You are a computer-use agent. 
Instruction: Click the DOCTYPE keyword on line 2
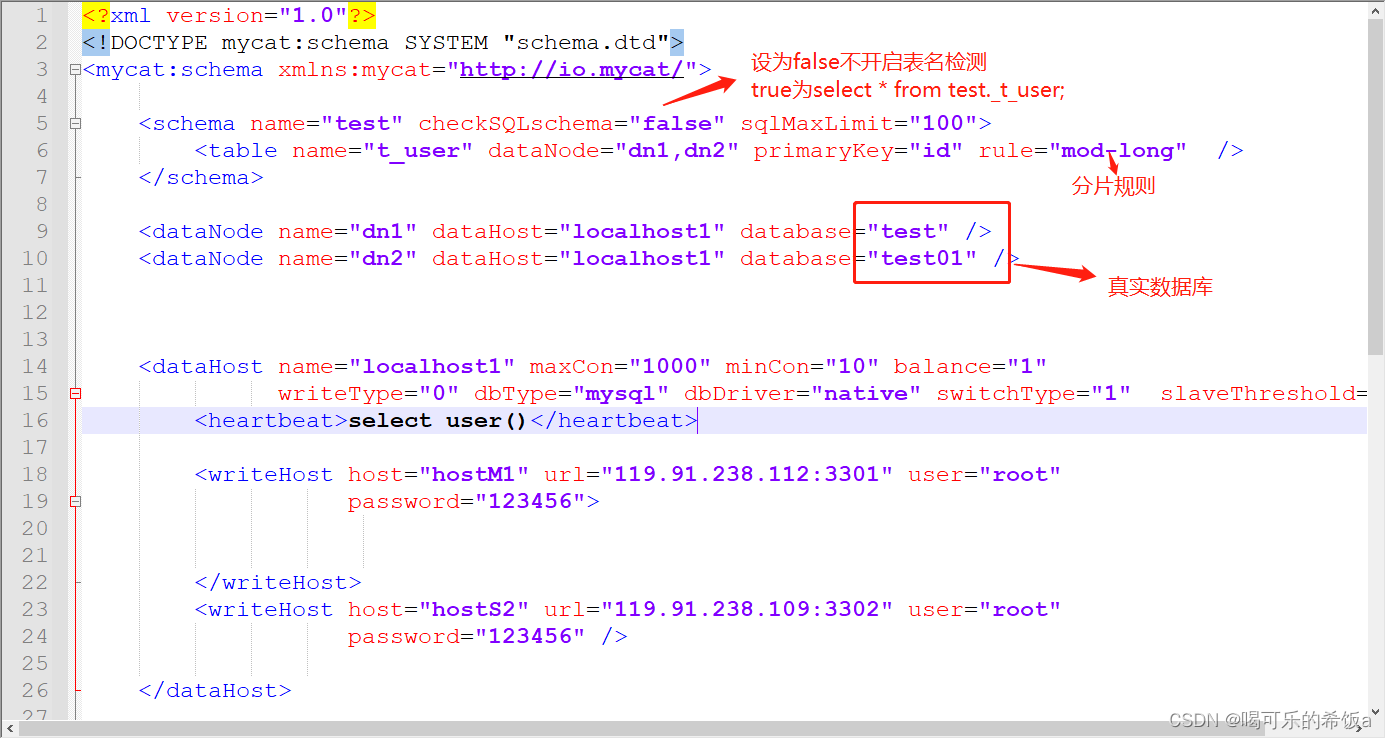(159, 43)
